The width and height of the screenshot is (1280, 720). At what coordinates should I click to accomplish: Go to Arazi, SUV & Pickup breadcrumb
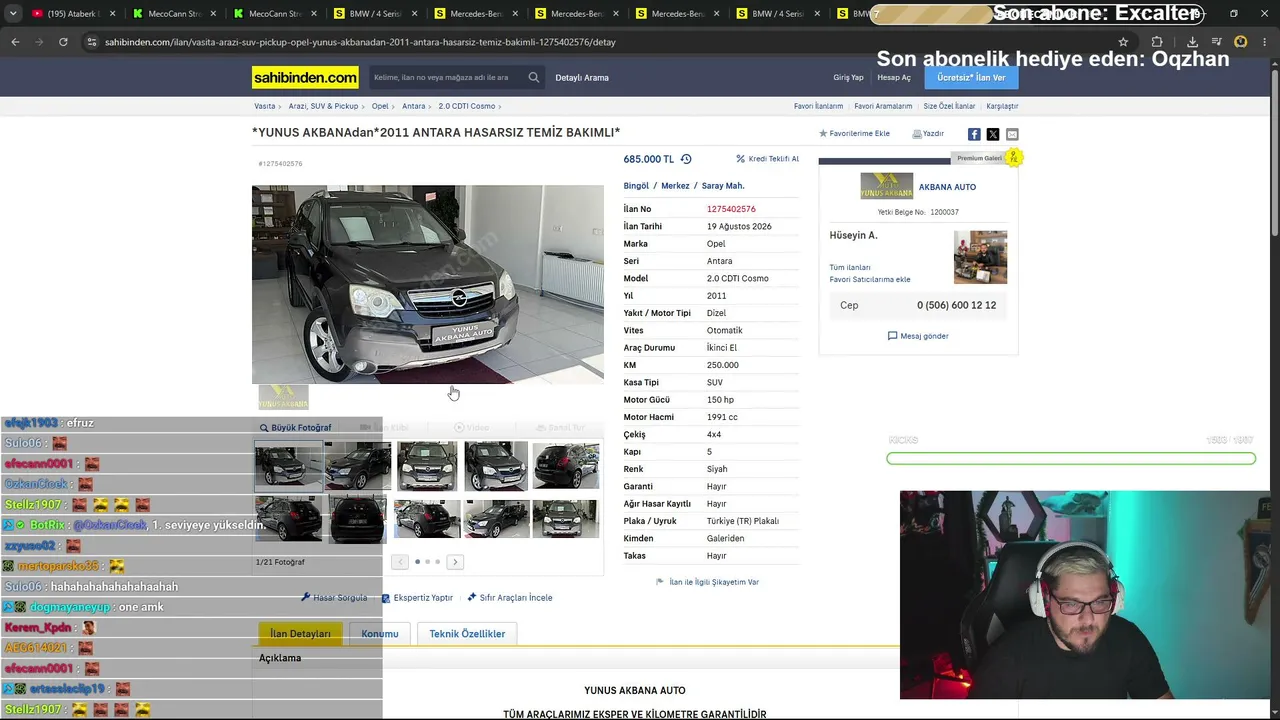(x=323, y=106)
